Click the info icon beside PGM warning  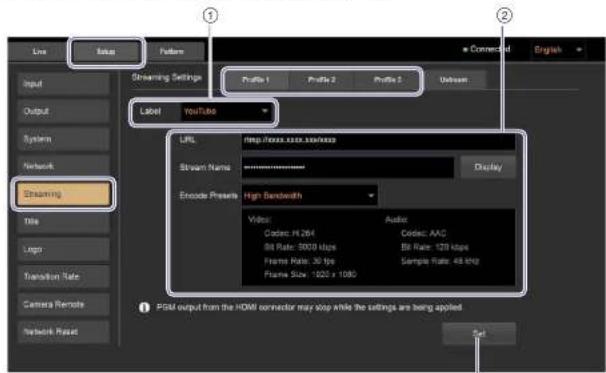tap(144, 308)
